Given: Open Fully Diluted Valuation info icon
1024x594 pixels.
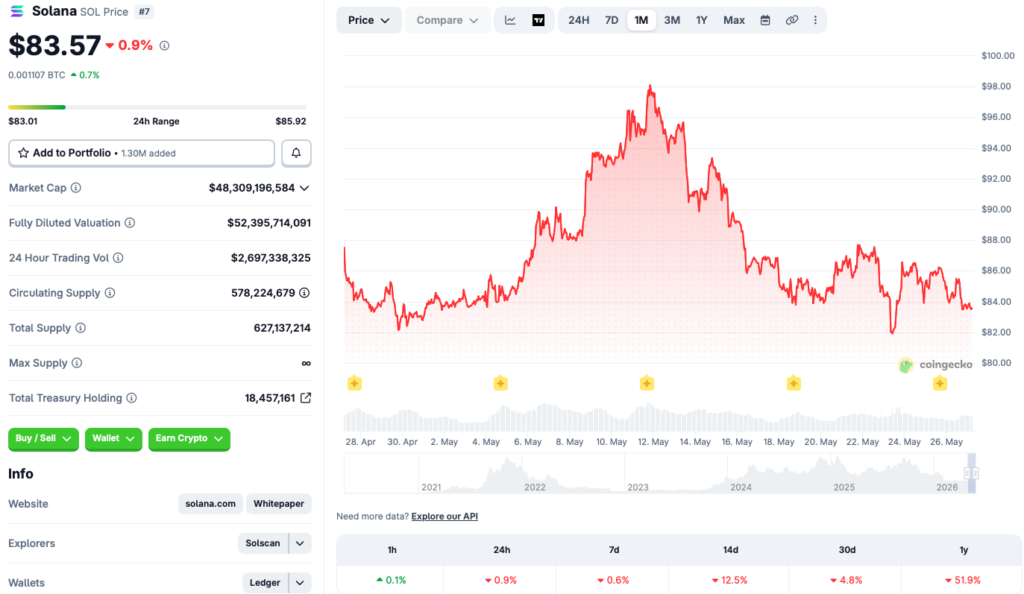Looking at the screenshot, I should 130,223.
